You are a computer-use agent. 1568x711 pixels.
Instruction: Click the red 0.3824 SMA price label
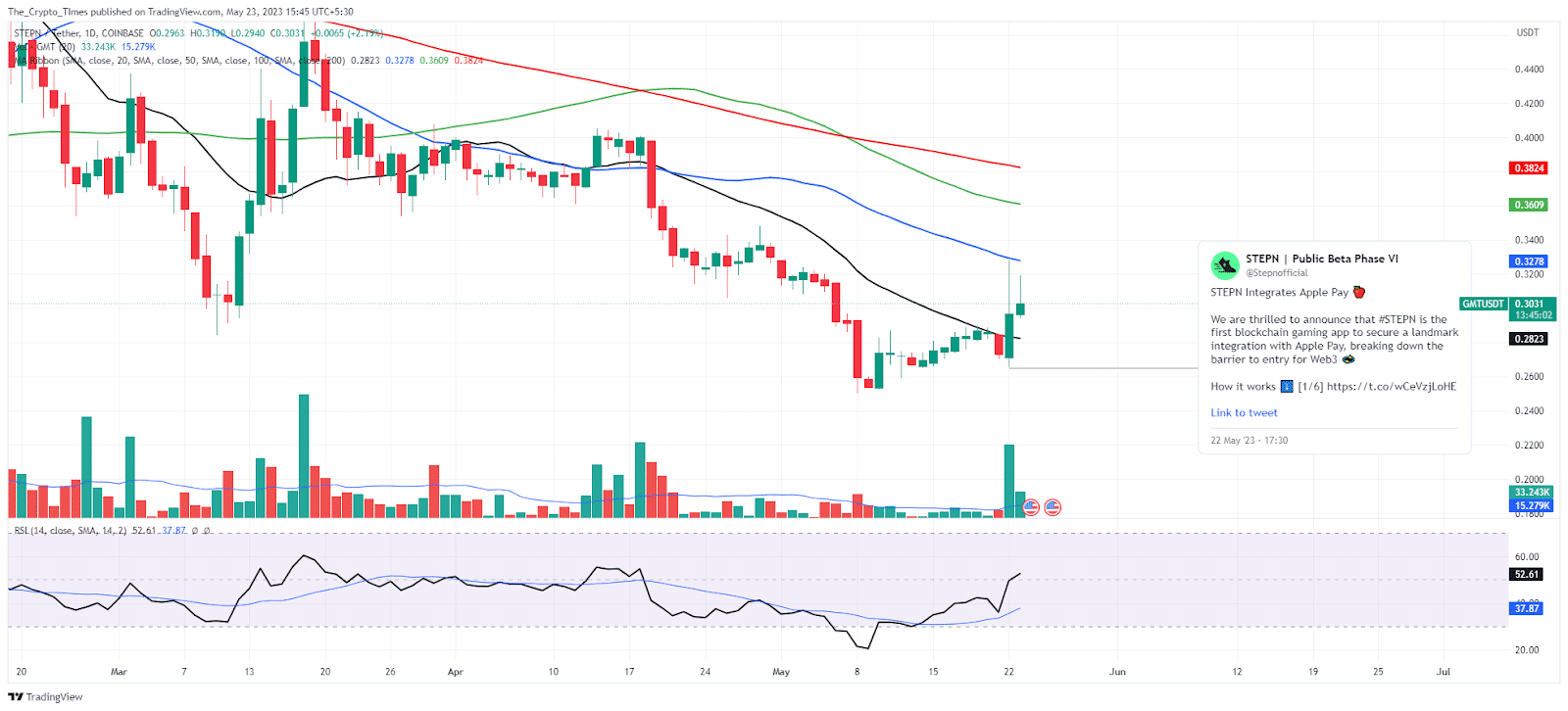coord(1529,168)
